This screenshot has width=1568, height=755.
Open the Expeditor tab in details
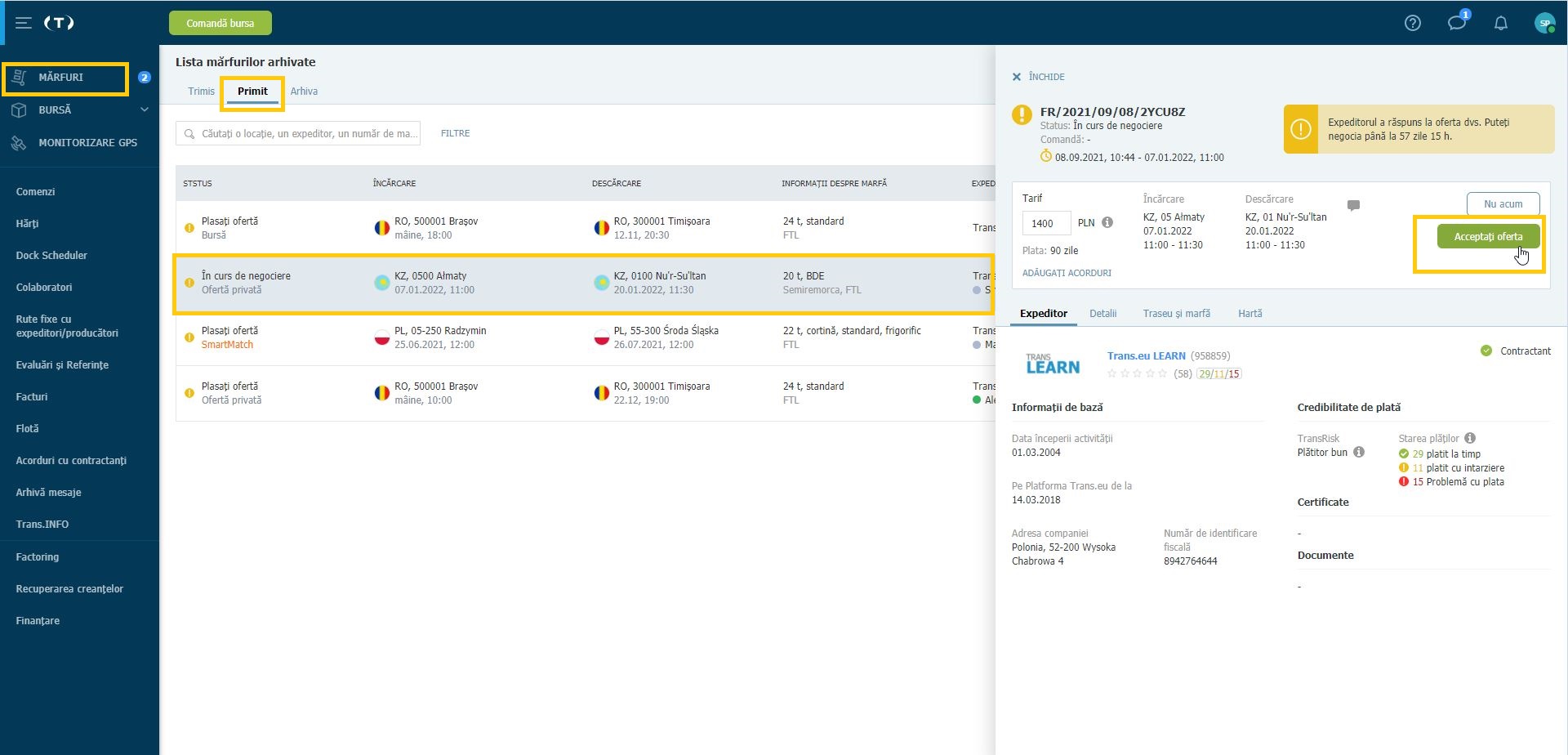pyautogui.click(x=1044, y=314)
